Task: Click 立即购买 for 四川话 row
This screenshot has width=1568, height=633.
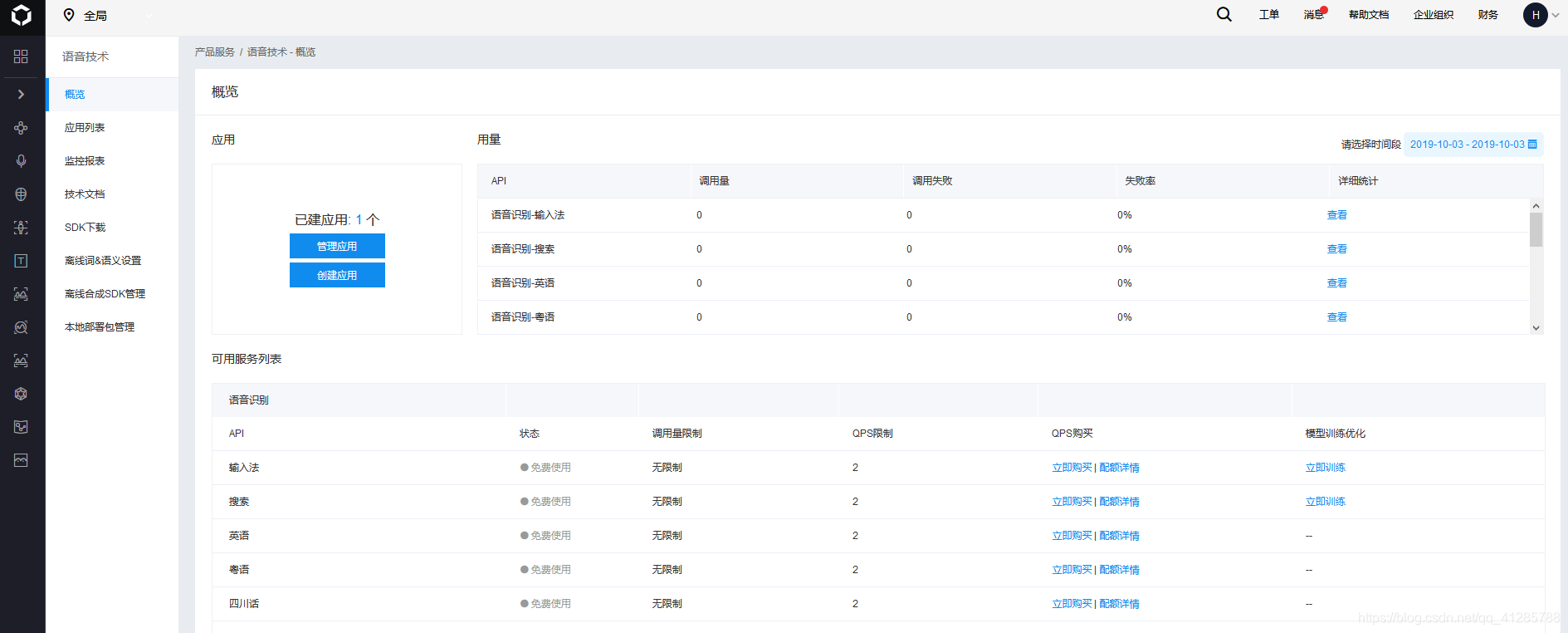Action: coord(1072,604)
